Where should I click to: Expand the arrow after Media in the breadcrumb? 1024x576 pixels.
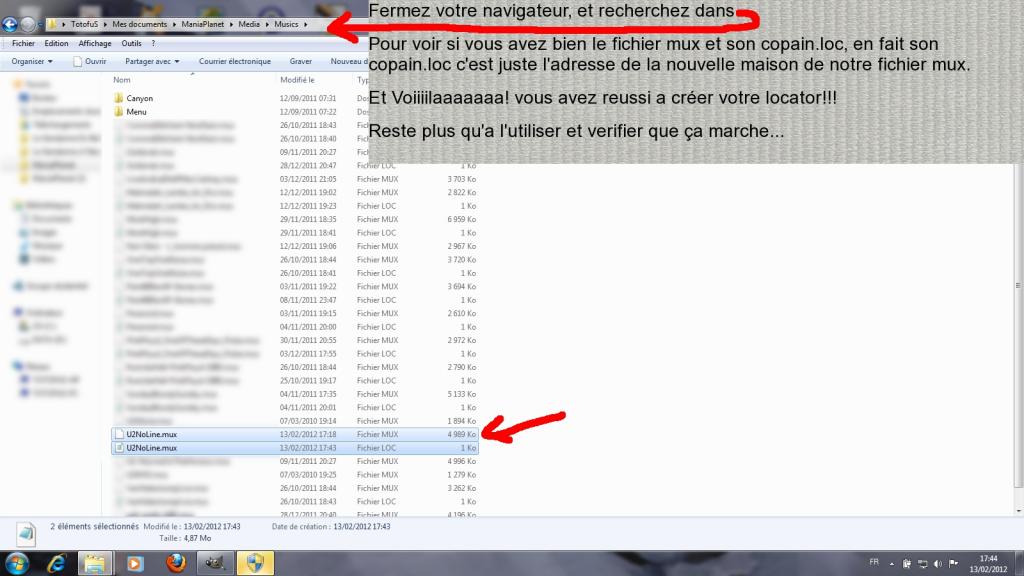[266, 25]
